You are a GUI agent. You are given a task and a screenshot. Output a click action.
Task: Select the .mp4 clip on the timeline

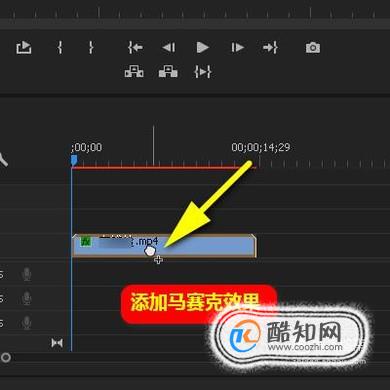[164, 246]
